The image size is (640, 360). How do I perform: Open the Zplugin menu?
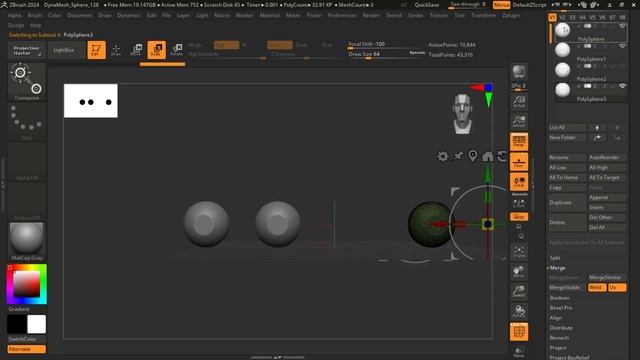pos(511,15)
